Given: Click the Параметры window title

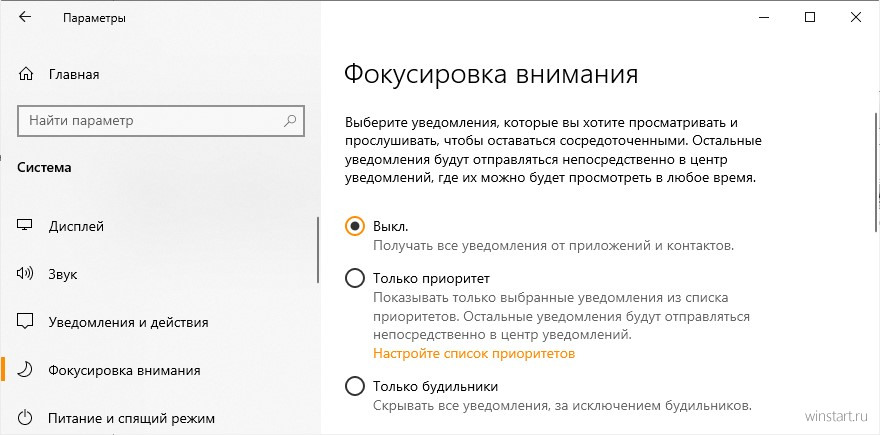Looking at the screenshot, I should pyautogui.click(x=94, y=18).
